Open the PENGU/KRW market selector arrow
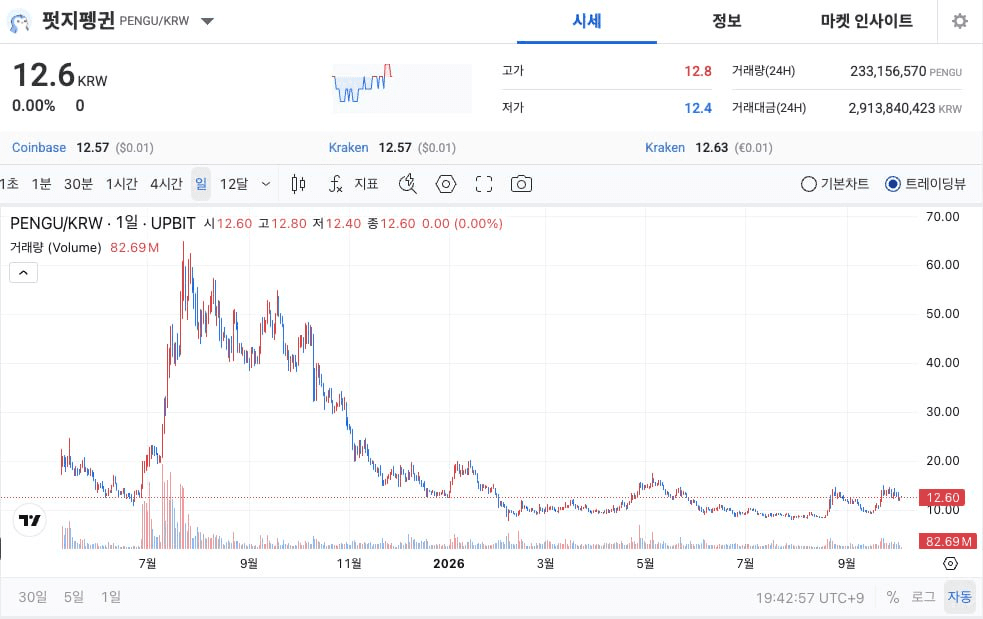 pos(208,21)
